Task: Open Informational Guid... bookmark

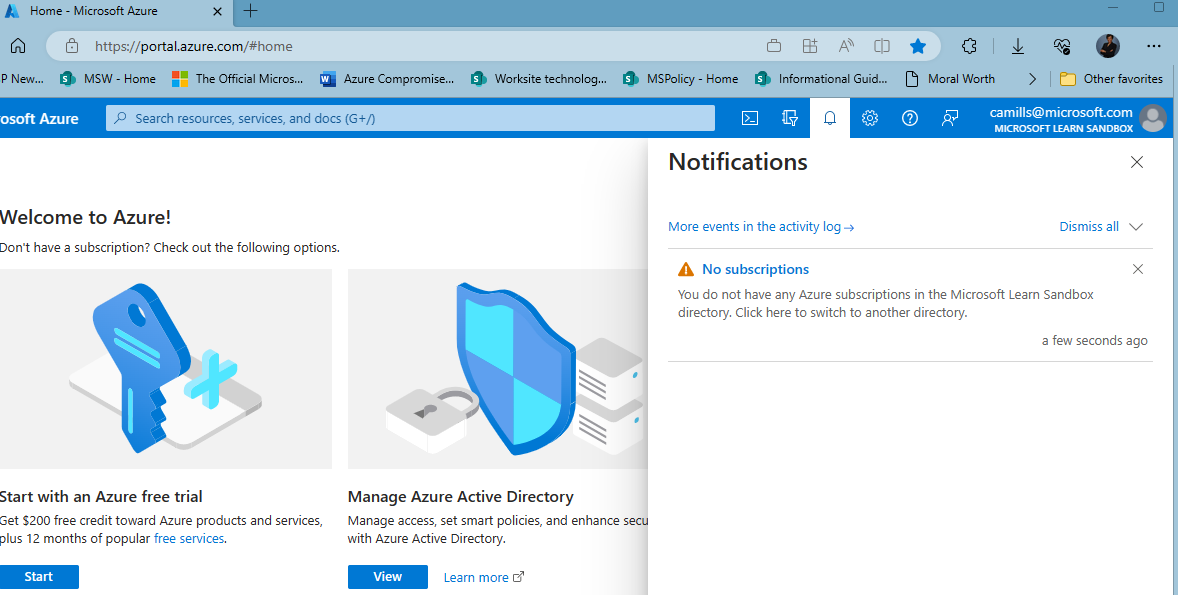Action: pyautogui.click(x=821, y=79)
